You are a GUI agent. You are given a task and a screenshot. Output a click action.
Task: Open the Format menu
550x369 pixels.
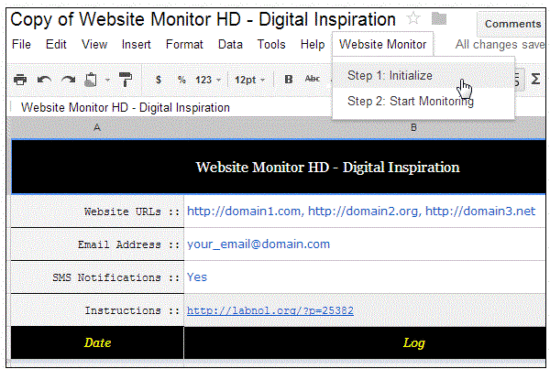click(x=185, y=45)
